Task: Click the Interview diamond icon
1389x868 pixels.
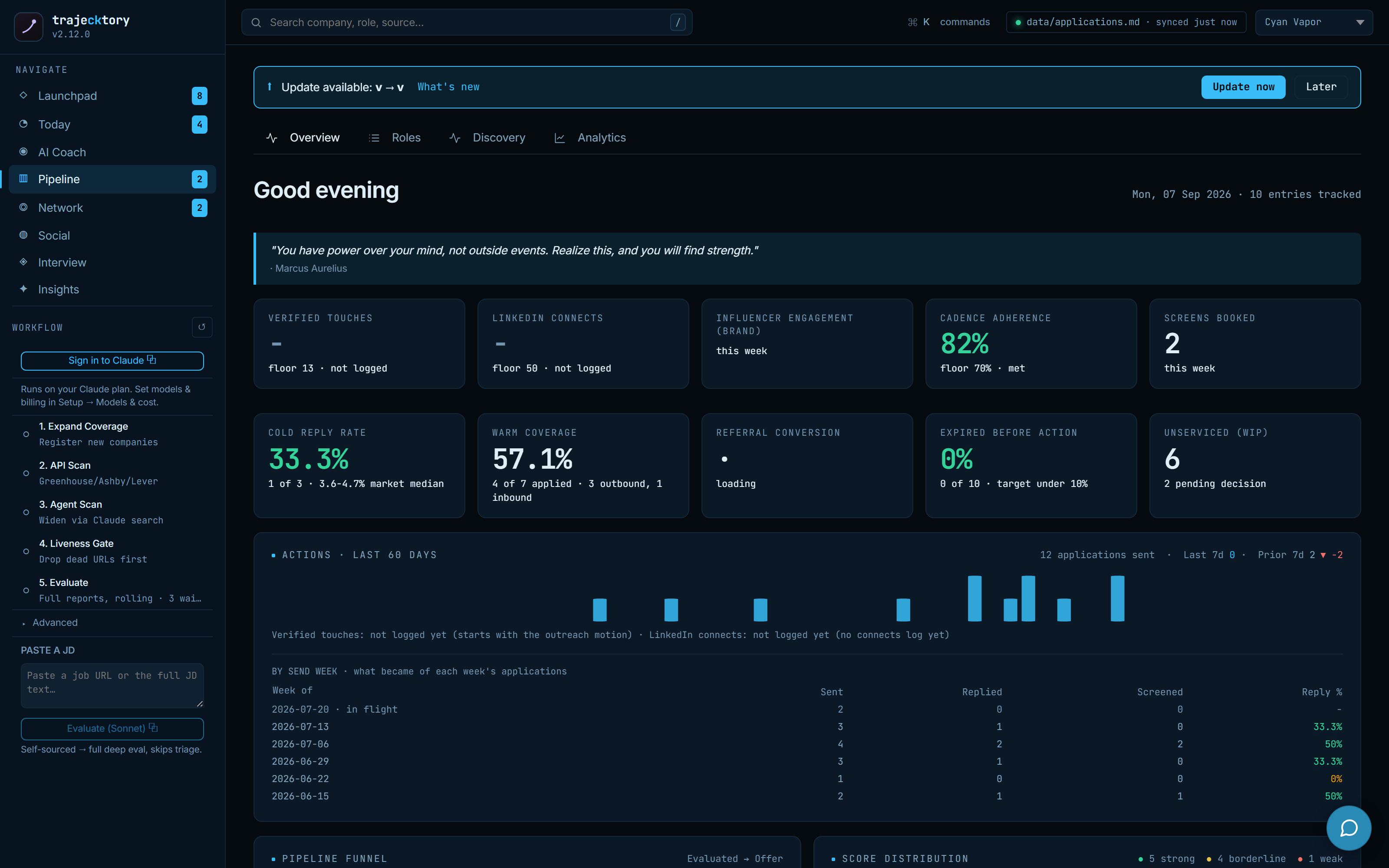Action: [23, 262]
